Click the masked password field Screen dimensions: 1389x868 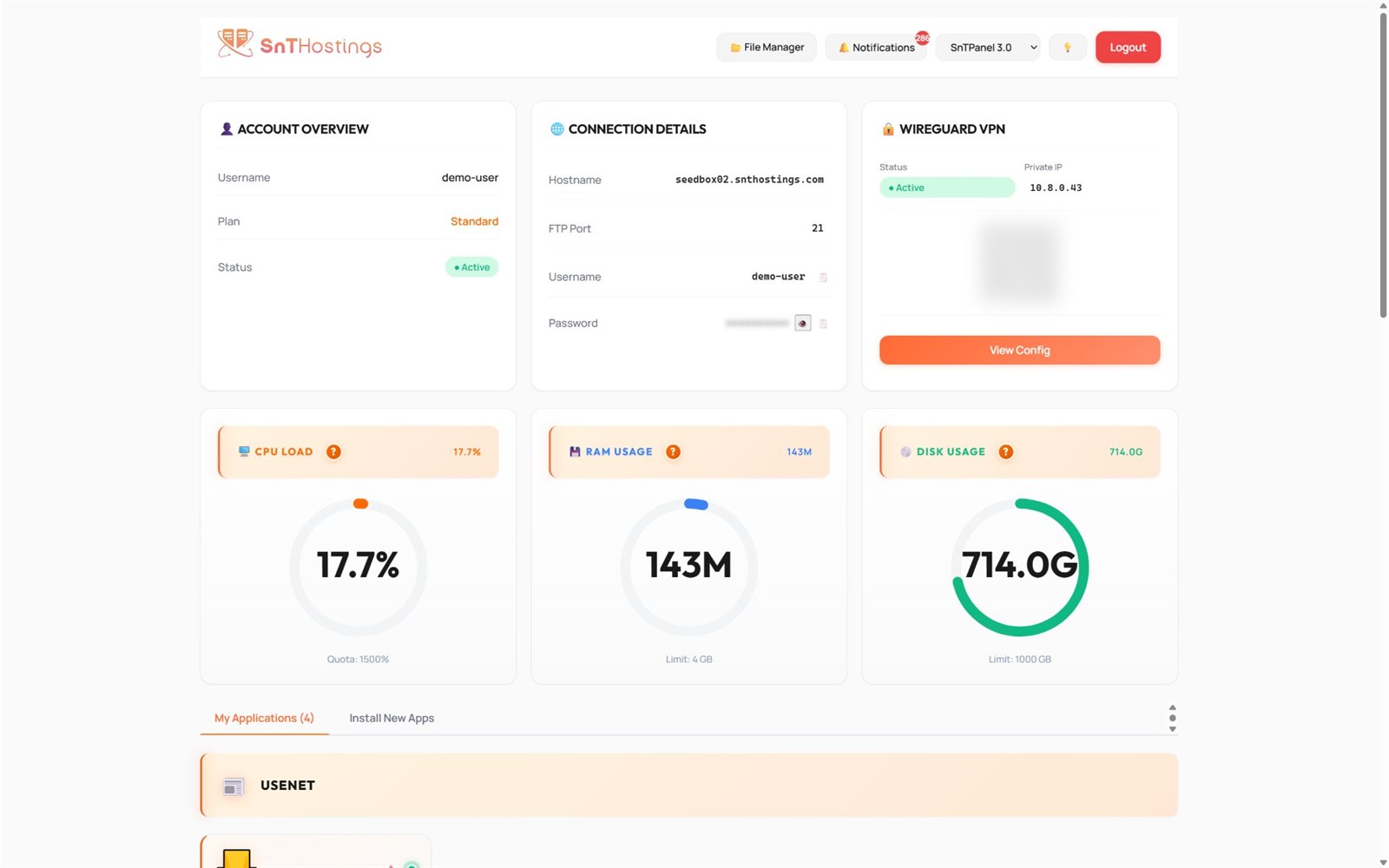(x=757, y=323)
